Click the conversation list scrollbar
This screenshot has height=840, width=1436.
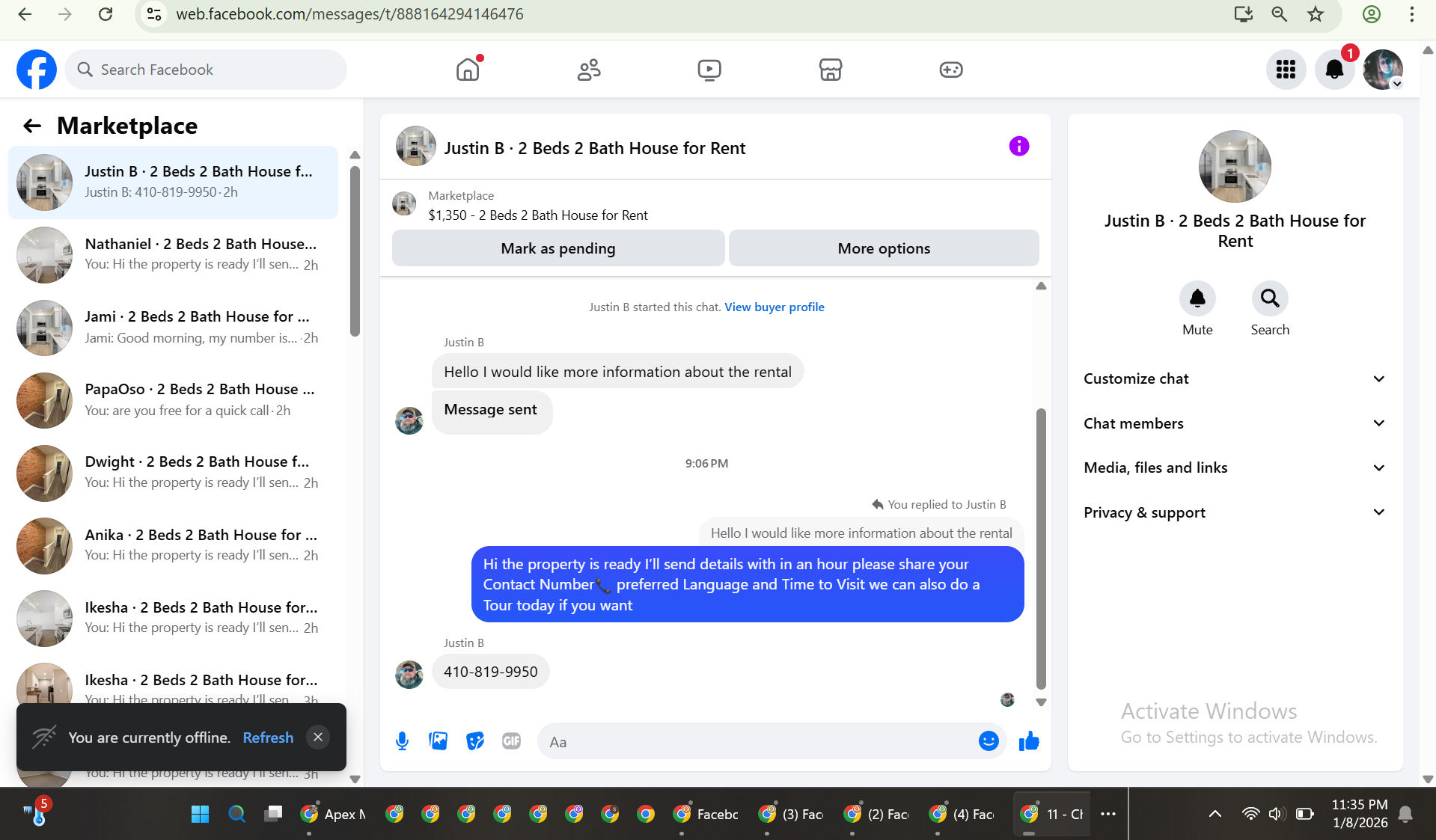[355, 251]
